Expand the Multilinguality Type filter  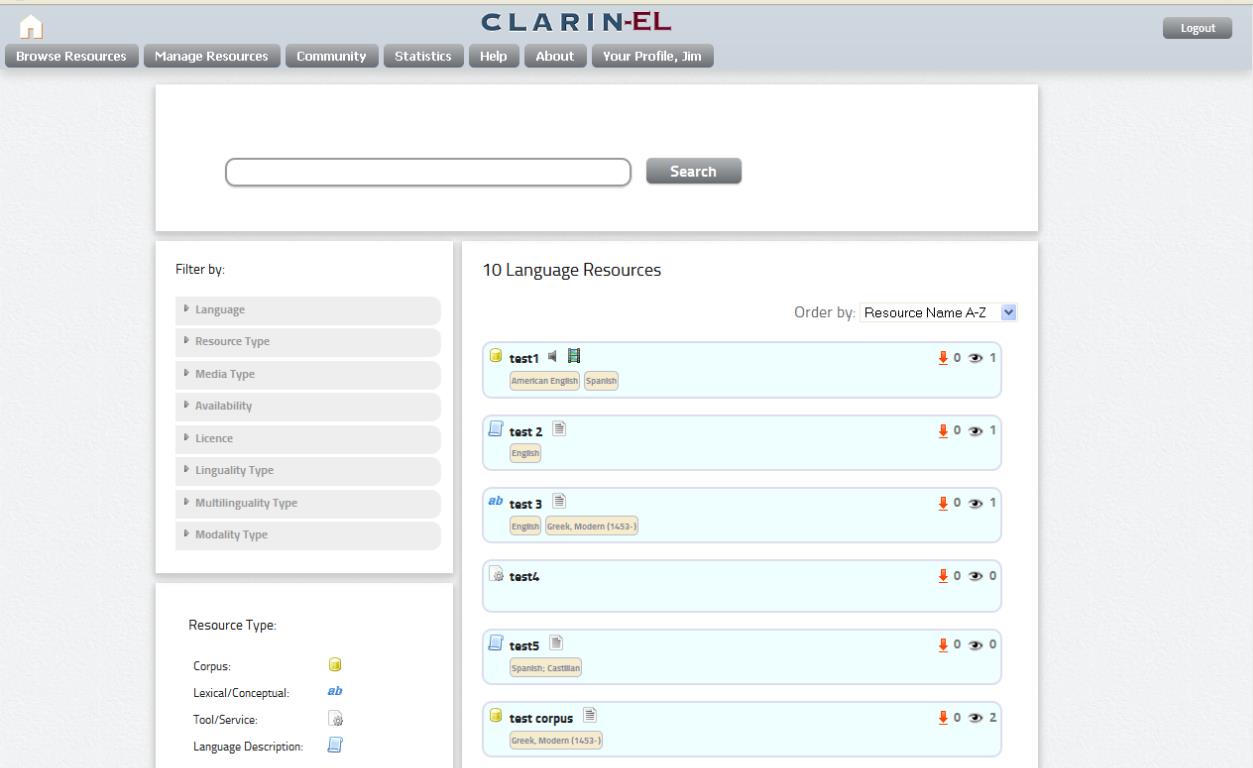click(x=308, y=502)
